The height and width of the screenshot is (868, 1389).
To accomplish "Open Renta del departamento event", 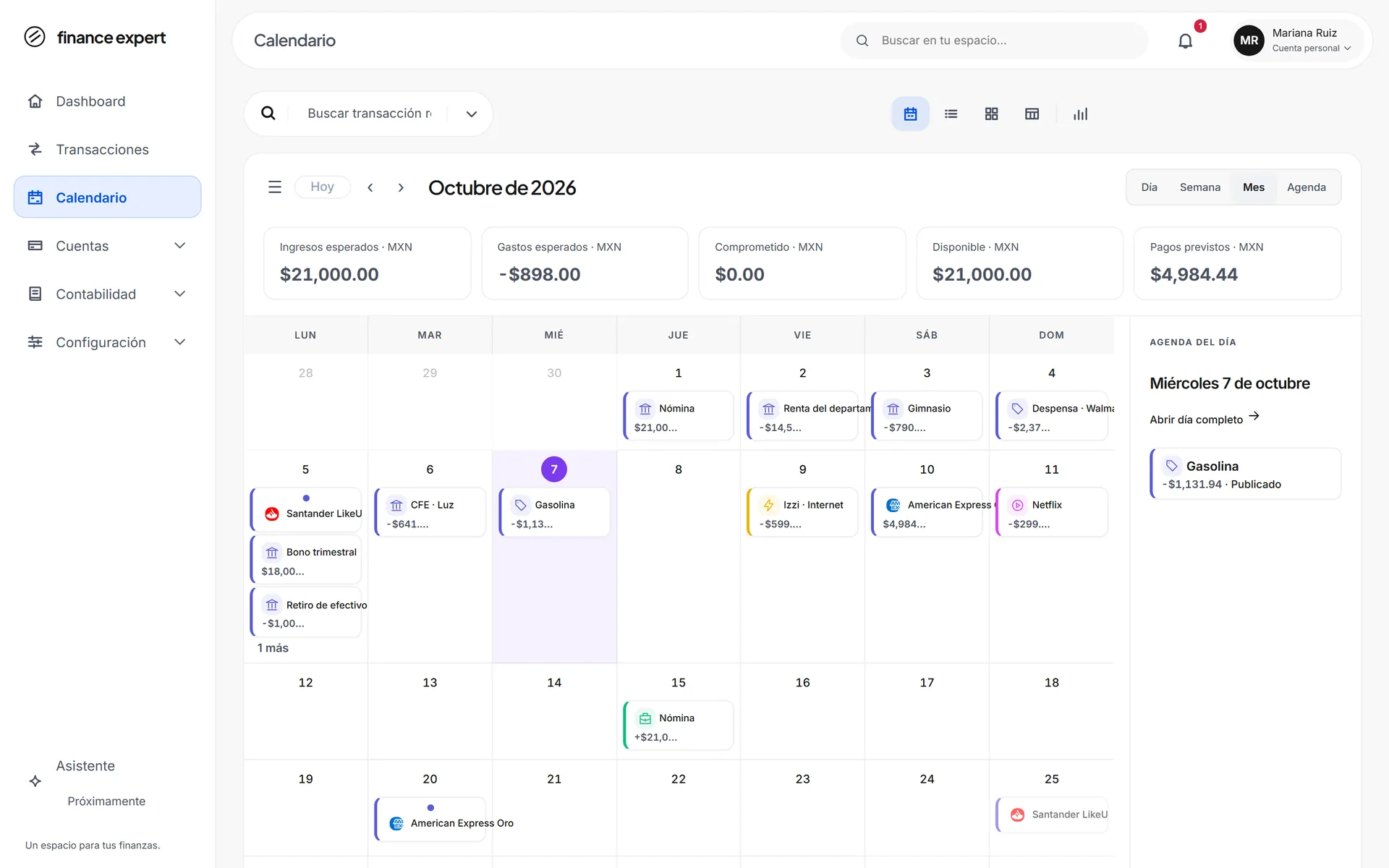I will pyautogui.click(x=802, y=416).
